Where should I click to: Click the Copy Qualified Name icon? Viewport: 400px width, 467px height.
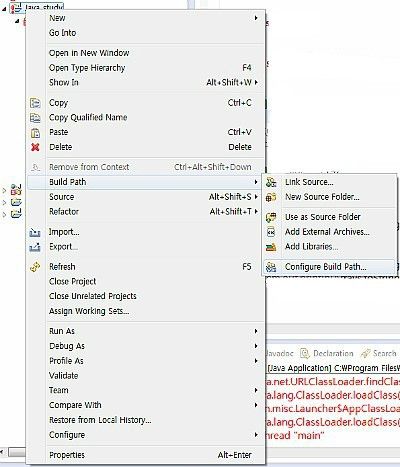[x=35, y=118]
